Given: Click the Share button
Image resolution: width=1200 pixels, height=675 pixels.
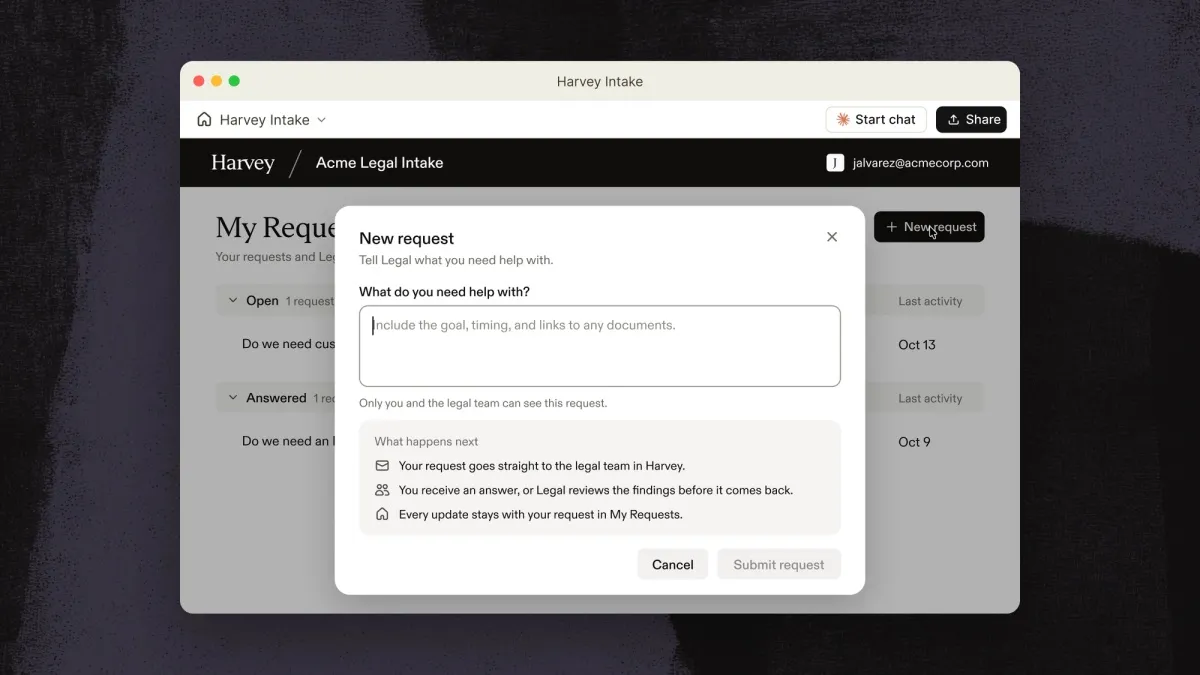Looking at the screenshot, I should point(971,120).
